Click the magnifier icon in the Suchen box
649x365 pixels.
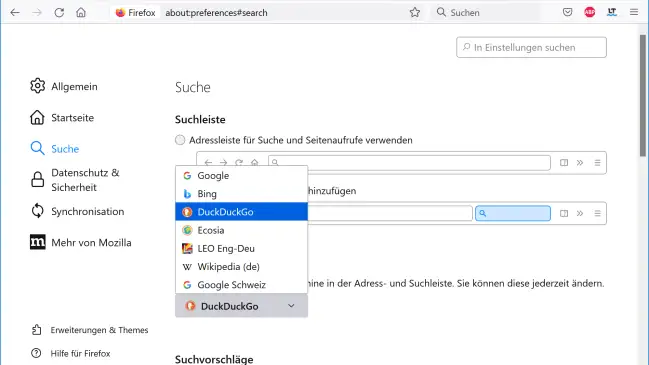[x=441, y=12]
